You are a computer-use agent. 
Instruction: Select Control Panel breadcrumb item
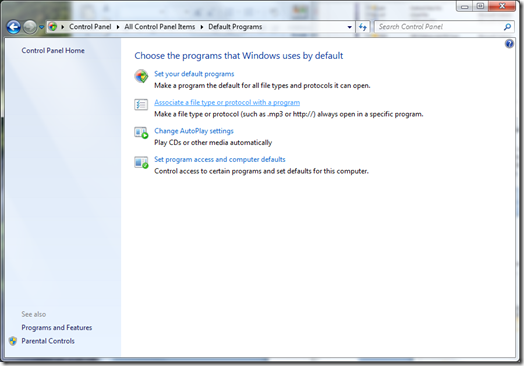[90, 27]
